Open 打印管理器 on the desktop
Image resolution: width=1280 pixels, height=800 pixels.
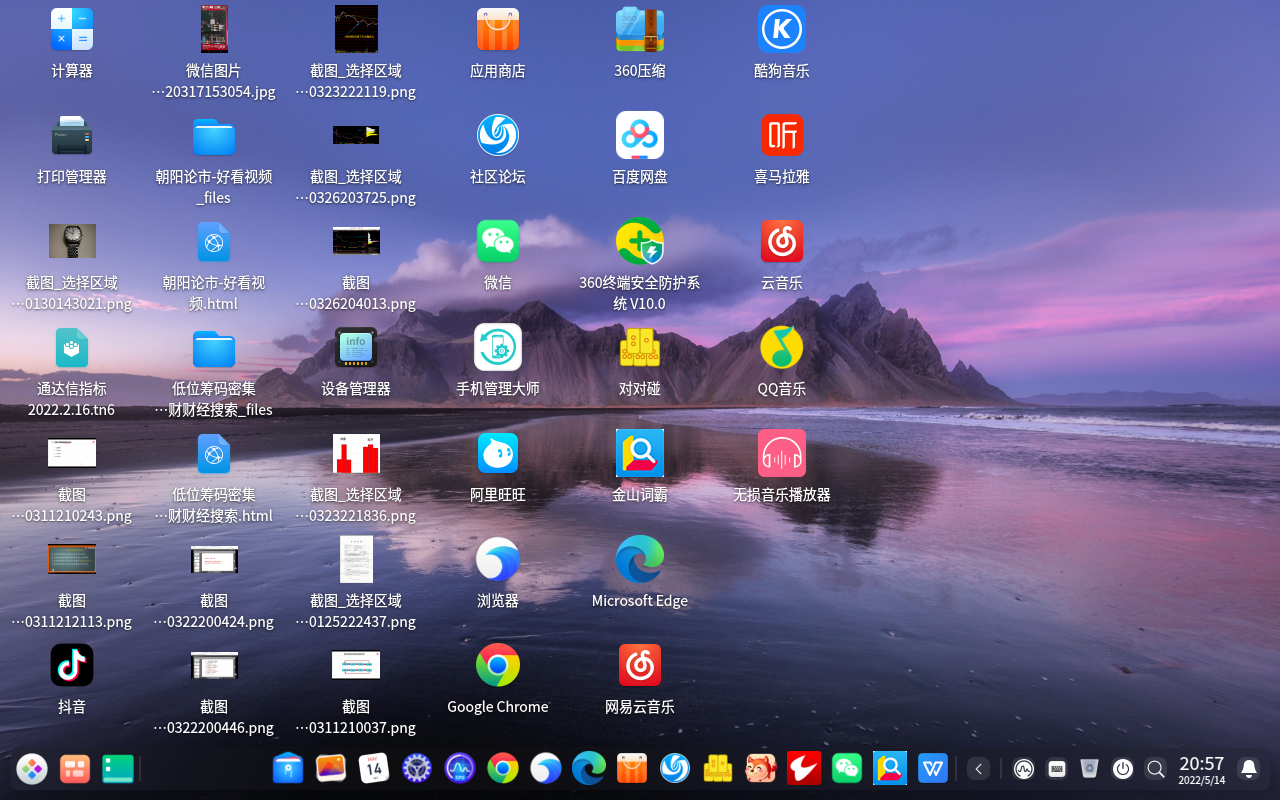pyautogui.click(x=72, y=136)
